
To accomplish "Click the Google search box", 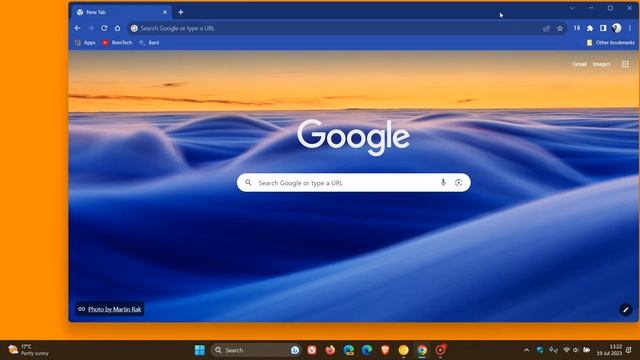I will (x=353, y=183).
